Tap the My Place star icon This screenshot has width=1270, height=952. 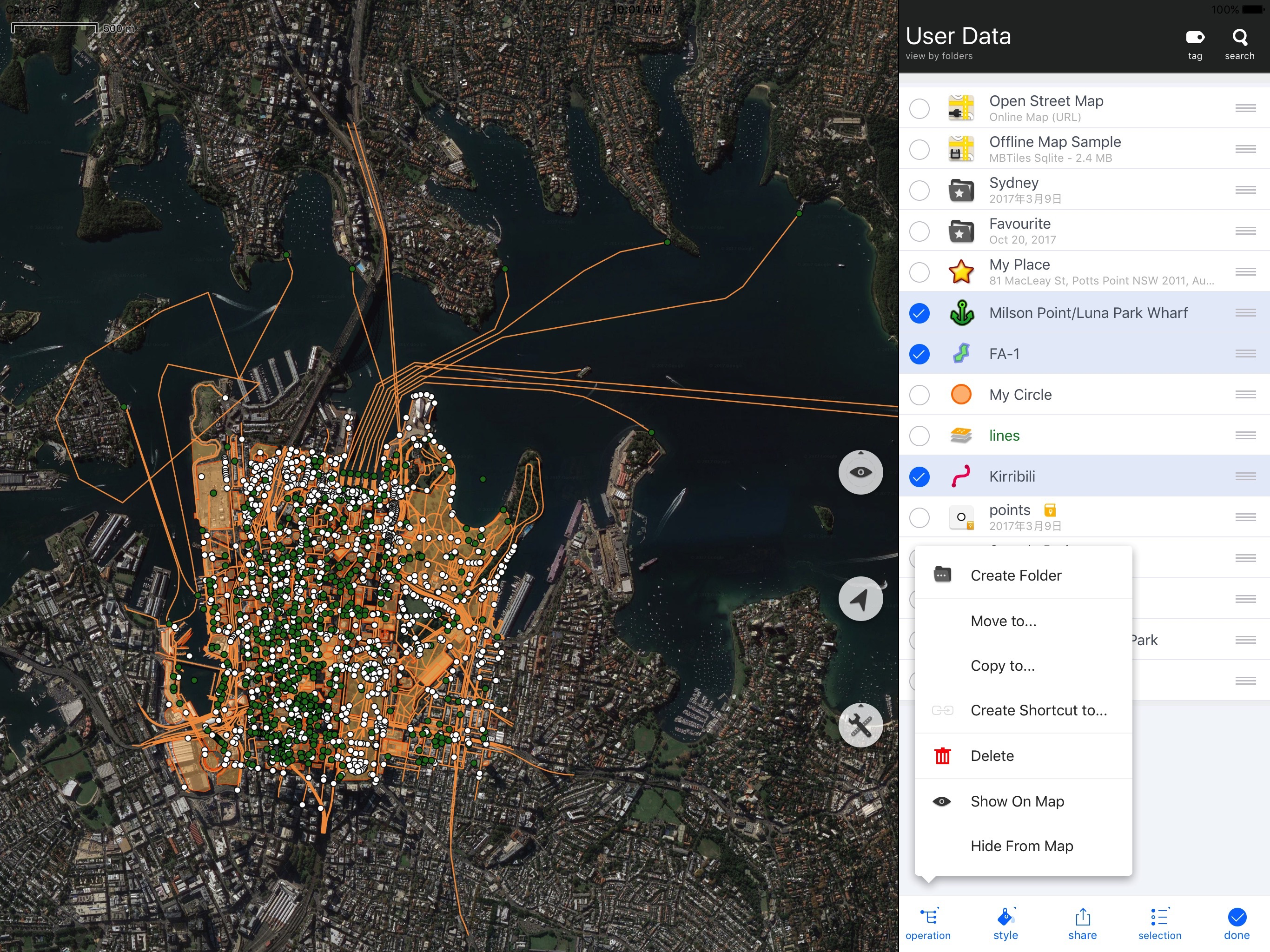click(x=960, y=271)
